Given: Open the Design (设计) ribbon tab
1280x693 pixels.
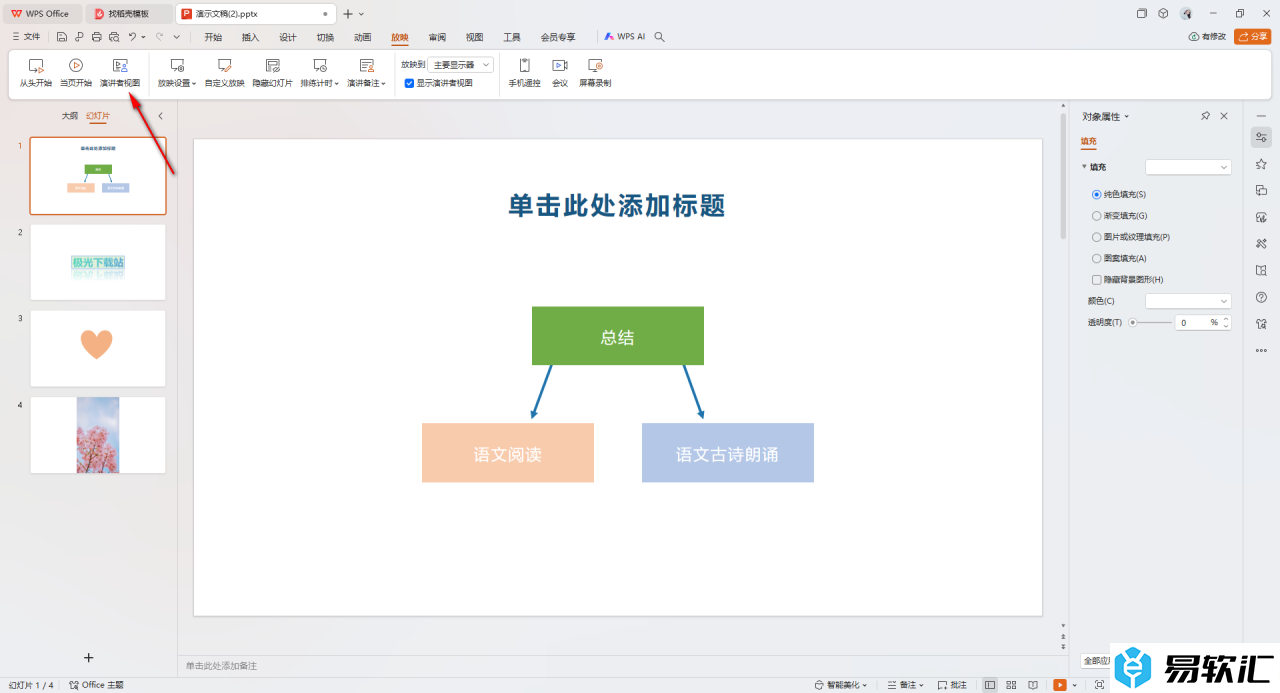Looking at the screenshot, I should [288, 37].
